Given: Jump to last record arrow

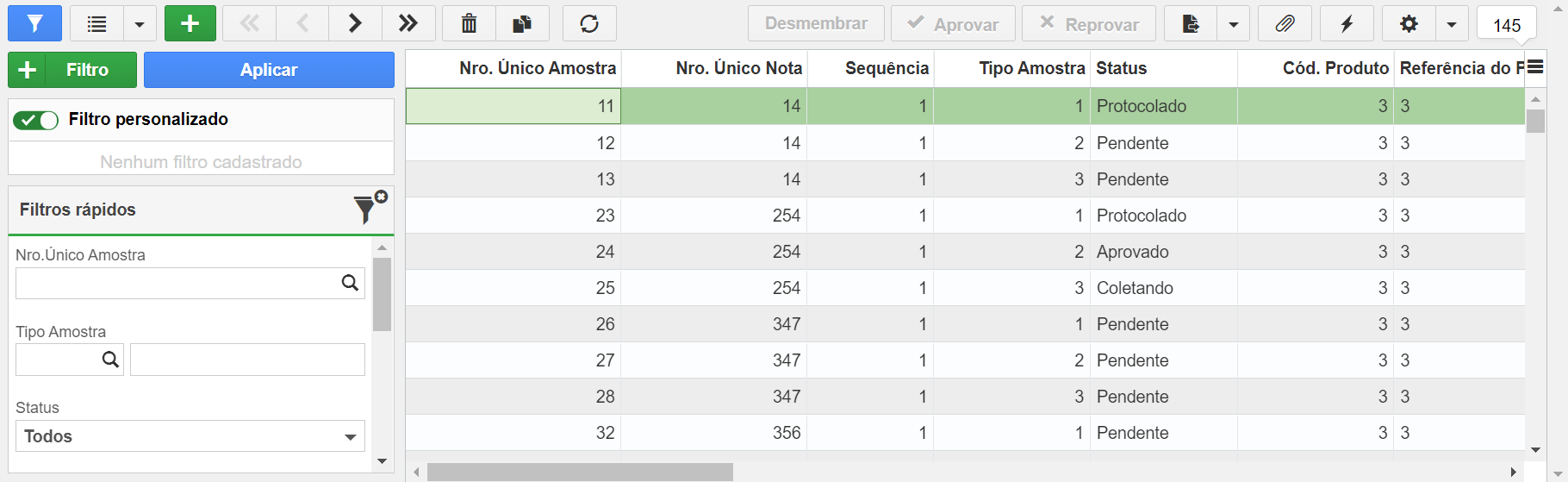Looking at the screenshot, I should tap(408, 23).
